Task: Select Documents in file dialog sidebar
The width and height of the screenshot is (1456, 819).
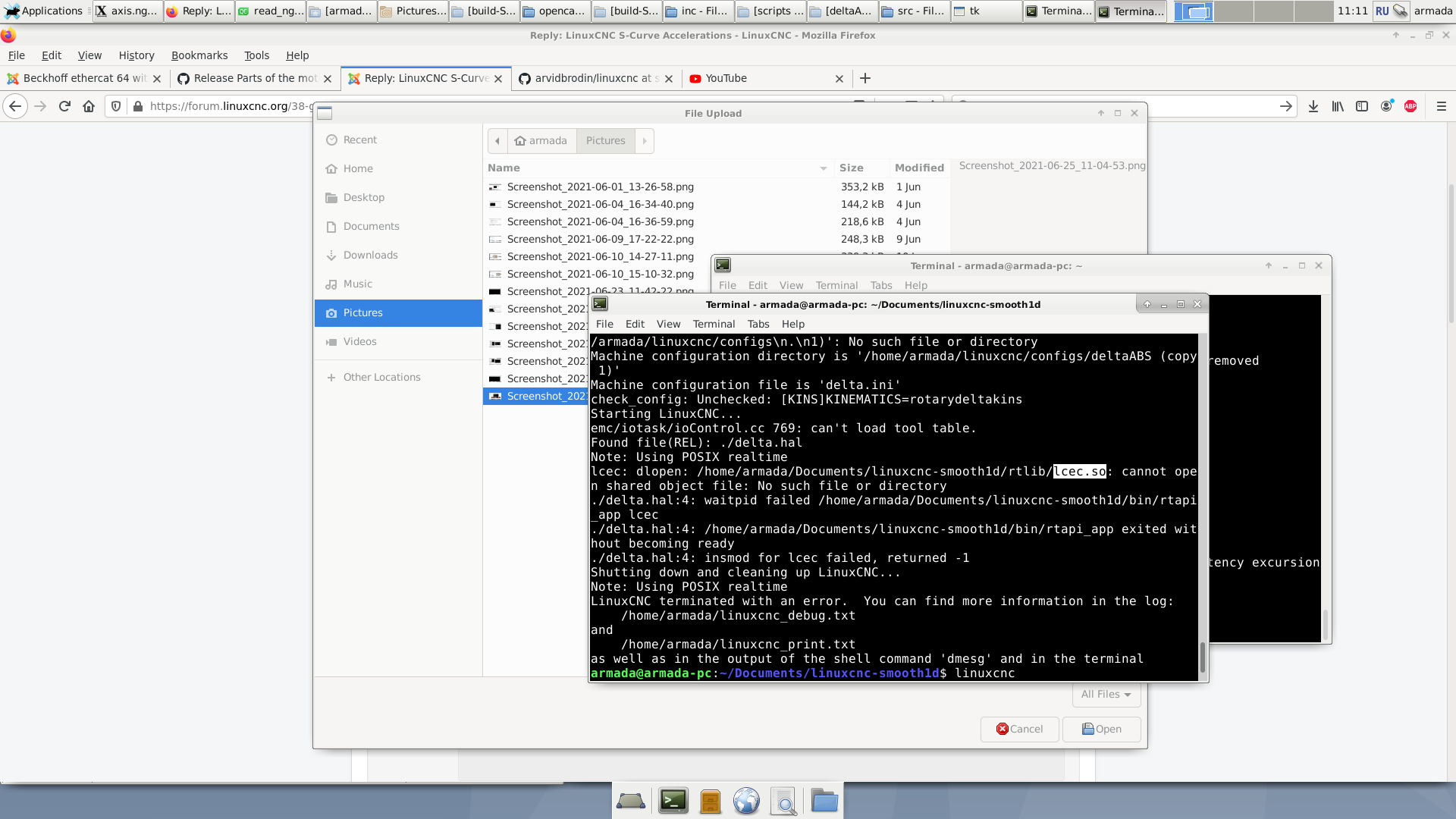Action: click(x=398, y=227)
